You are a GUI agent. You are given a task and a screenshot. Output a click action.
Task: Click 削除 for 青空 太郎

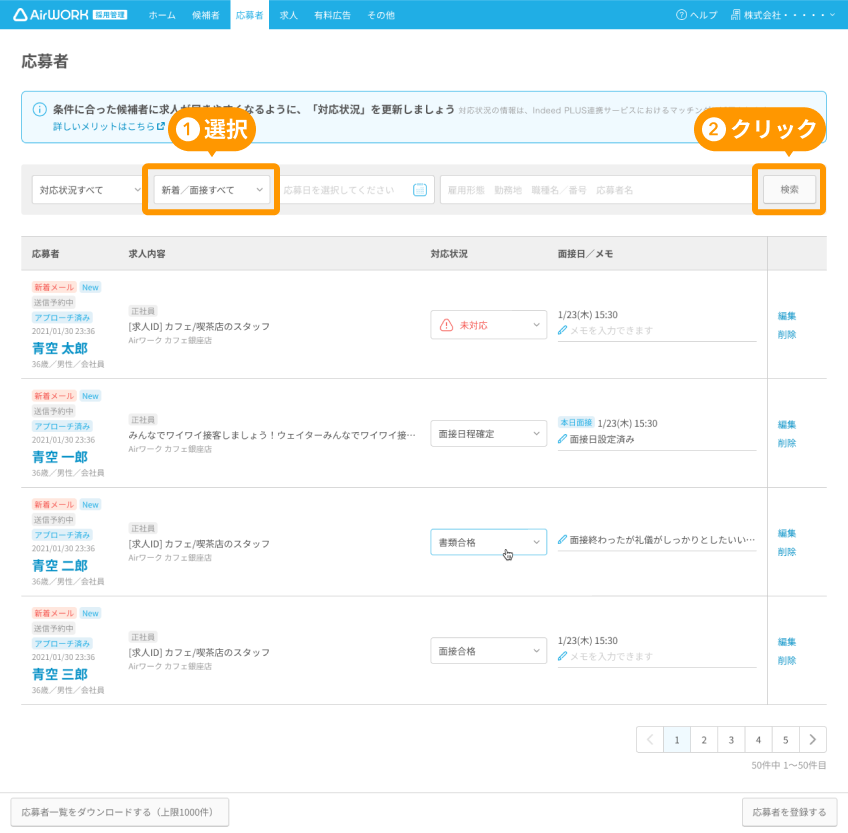pos(786,334)
